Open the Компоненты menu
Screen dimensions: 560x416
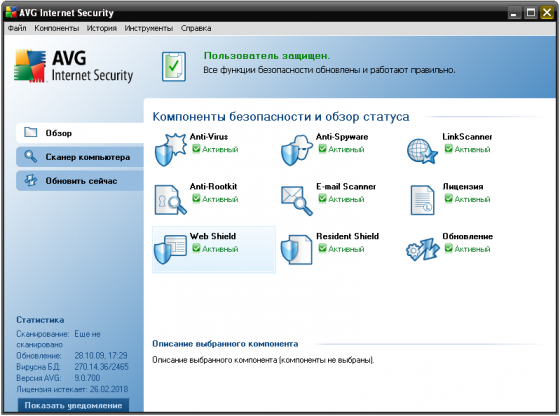(56, 28)
